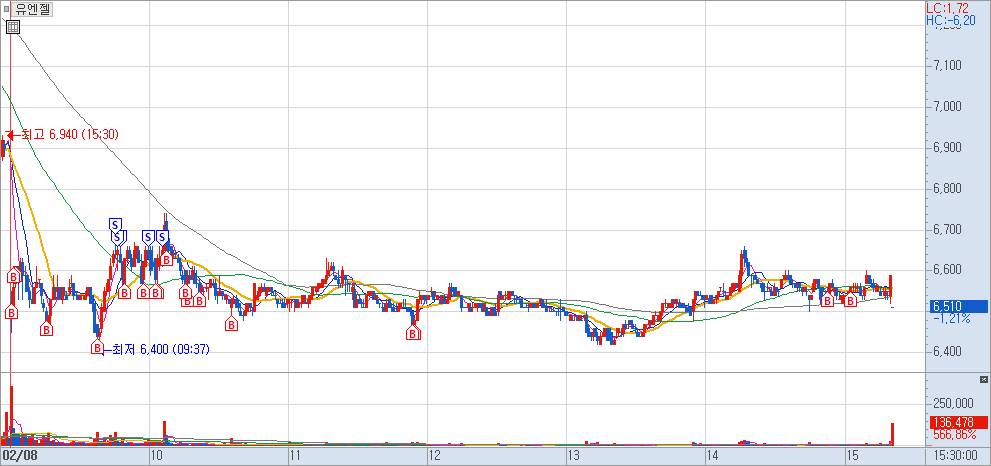Click the 11 o'clock time axis label
This screenshot has width=991, height=466.
pos(295,455)
